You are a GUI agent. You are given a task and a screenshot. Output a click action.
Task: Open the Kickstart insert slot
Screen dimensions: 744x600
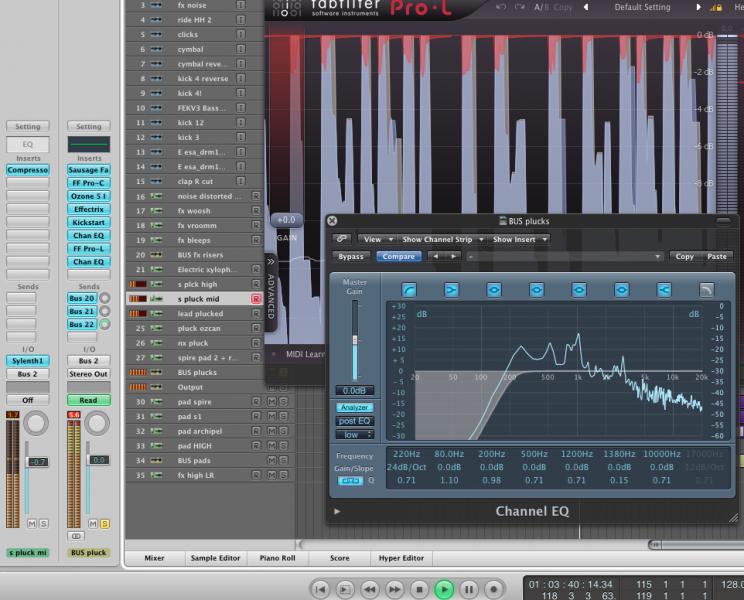pos(89,222)
